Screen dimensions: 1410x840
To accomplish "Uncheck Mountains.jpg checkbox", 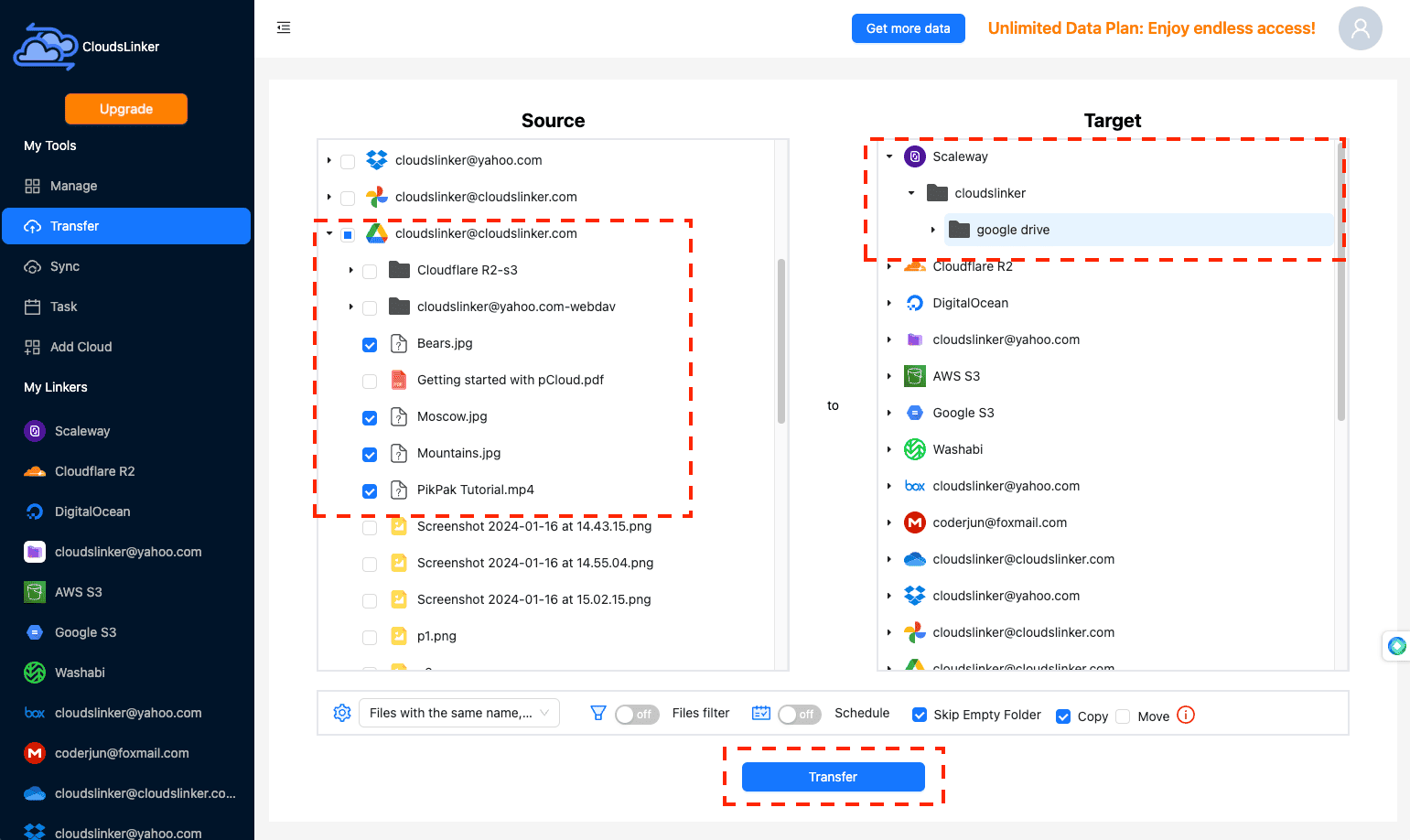I will 370,455.
